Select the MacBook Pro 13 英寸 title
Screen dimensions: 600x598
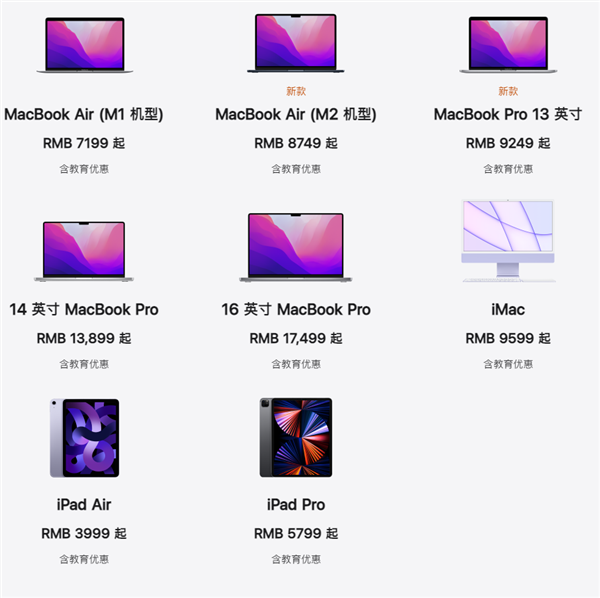click(x=508, y=114)
